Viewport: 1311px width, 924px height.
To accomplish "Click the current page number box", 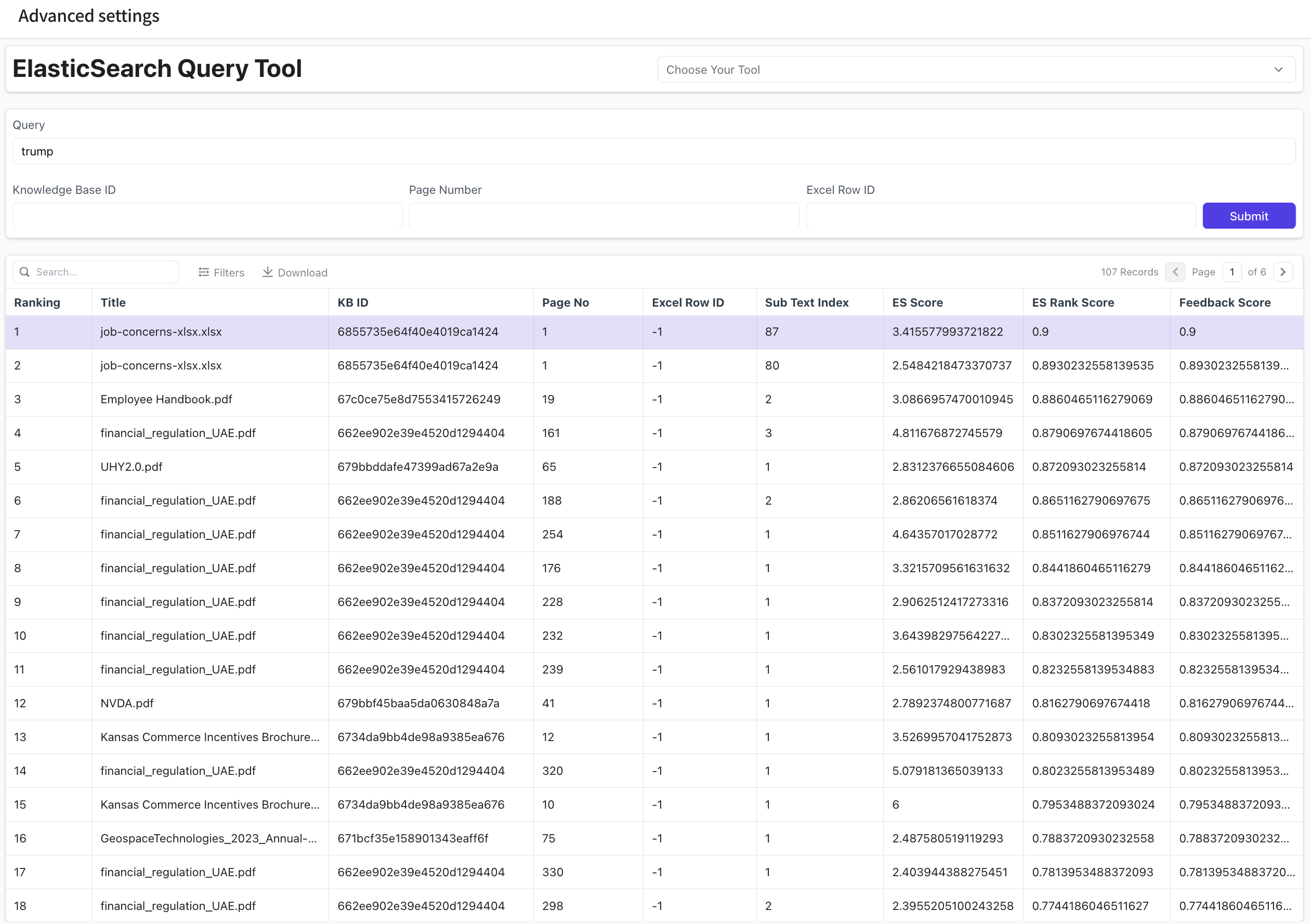I will pyautogui.click(x=1231, y=272).
